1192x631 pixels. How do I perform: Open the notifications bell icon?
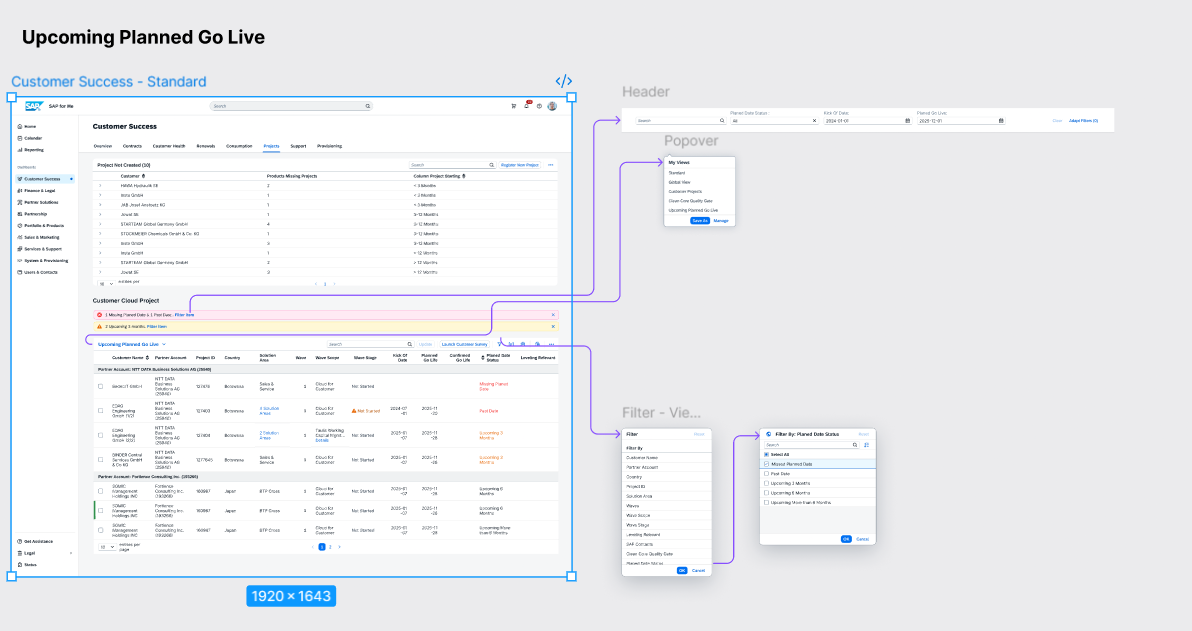click(526, 106)
